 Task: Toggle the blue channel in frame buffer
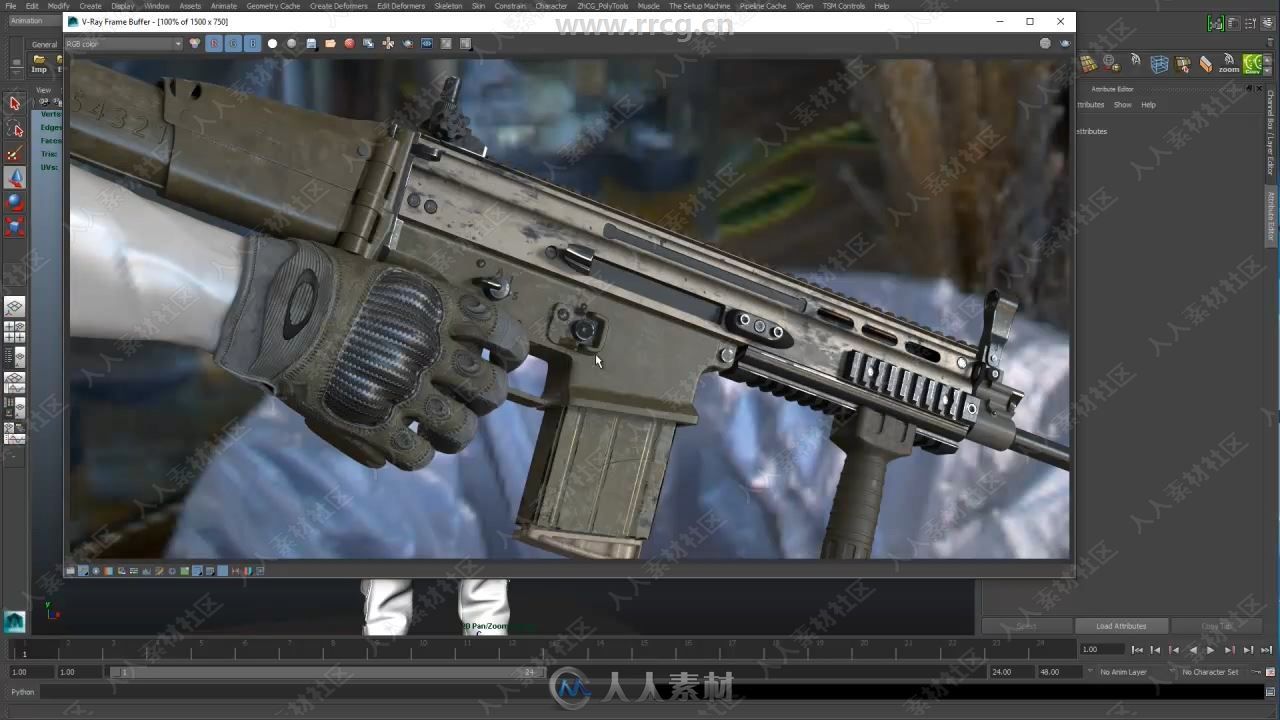pos(252,44)
